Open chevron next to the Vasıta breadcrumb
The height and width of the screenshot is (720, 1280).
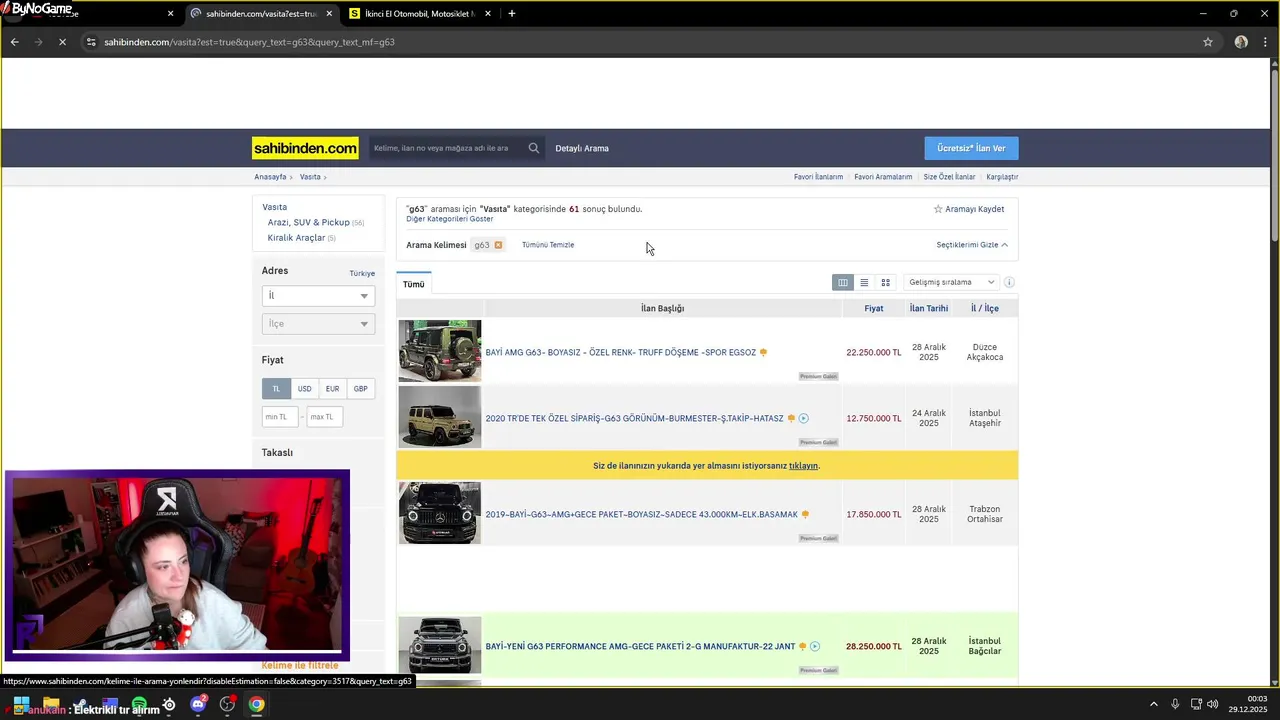[x=325, y=177]
